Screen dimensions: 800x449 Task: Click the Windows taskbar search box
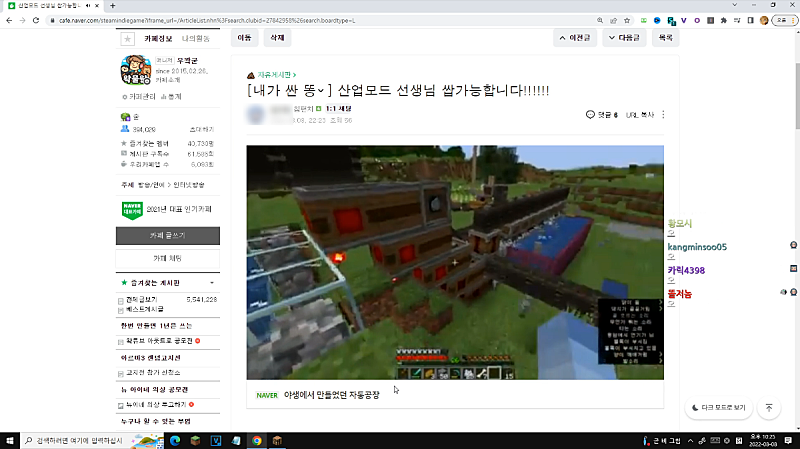click(x=92, y=441)
